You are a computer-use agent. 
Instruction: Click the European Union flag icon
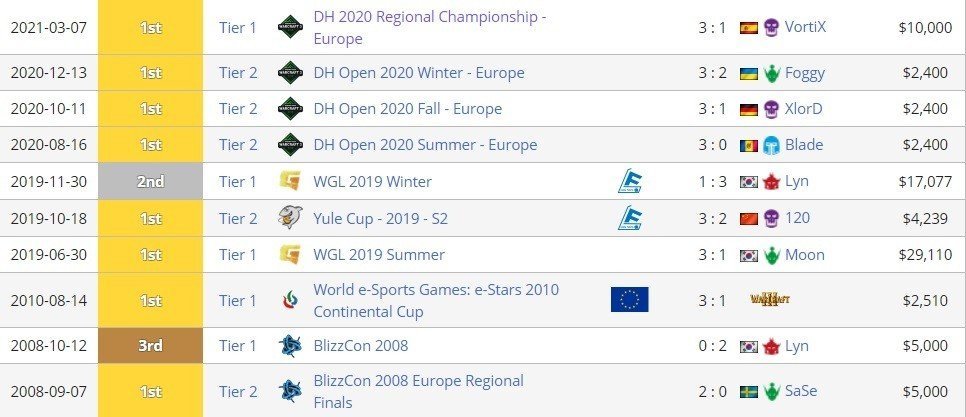pos(630,299)
